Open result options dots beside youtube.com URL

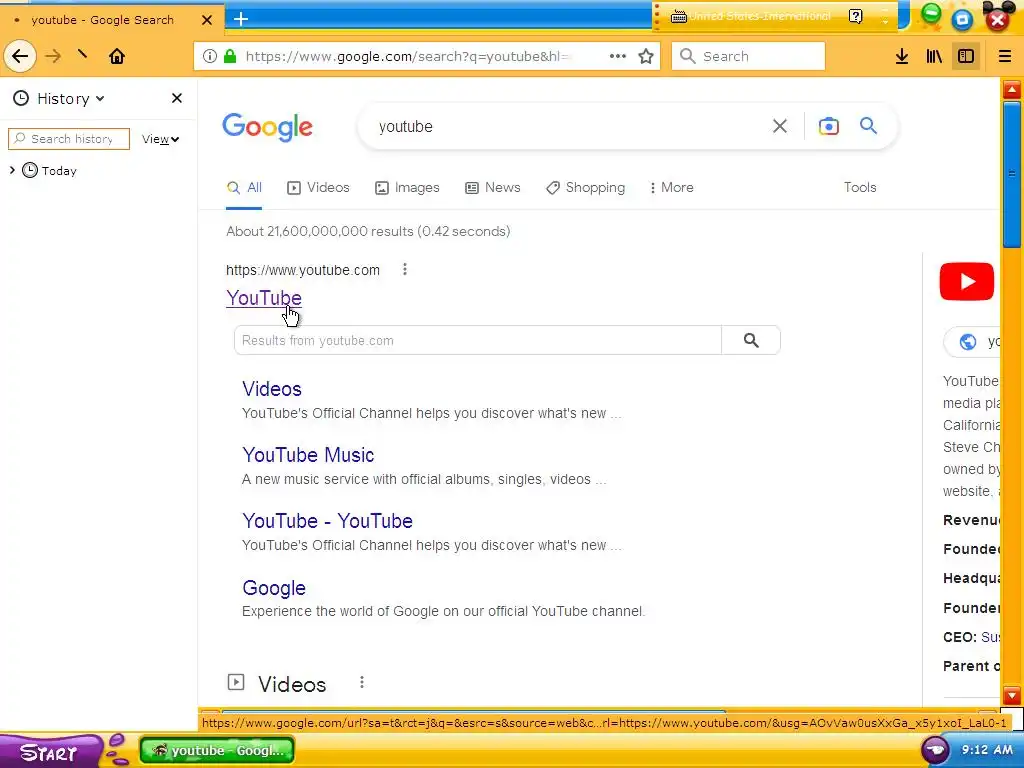tap(405, 269)
